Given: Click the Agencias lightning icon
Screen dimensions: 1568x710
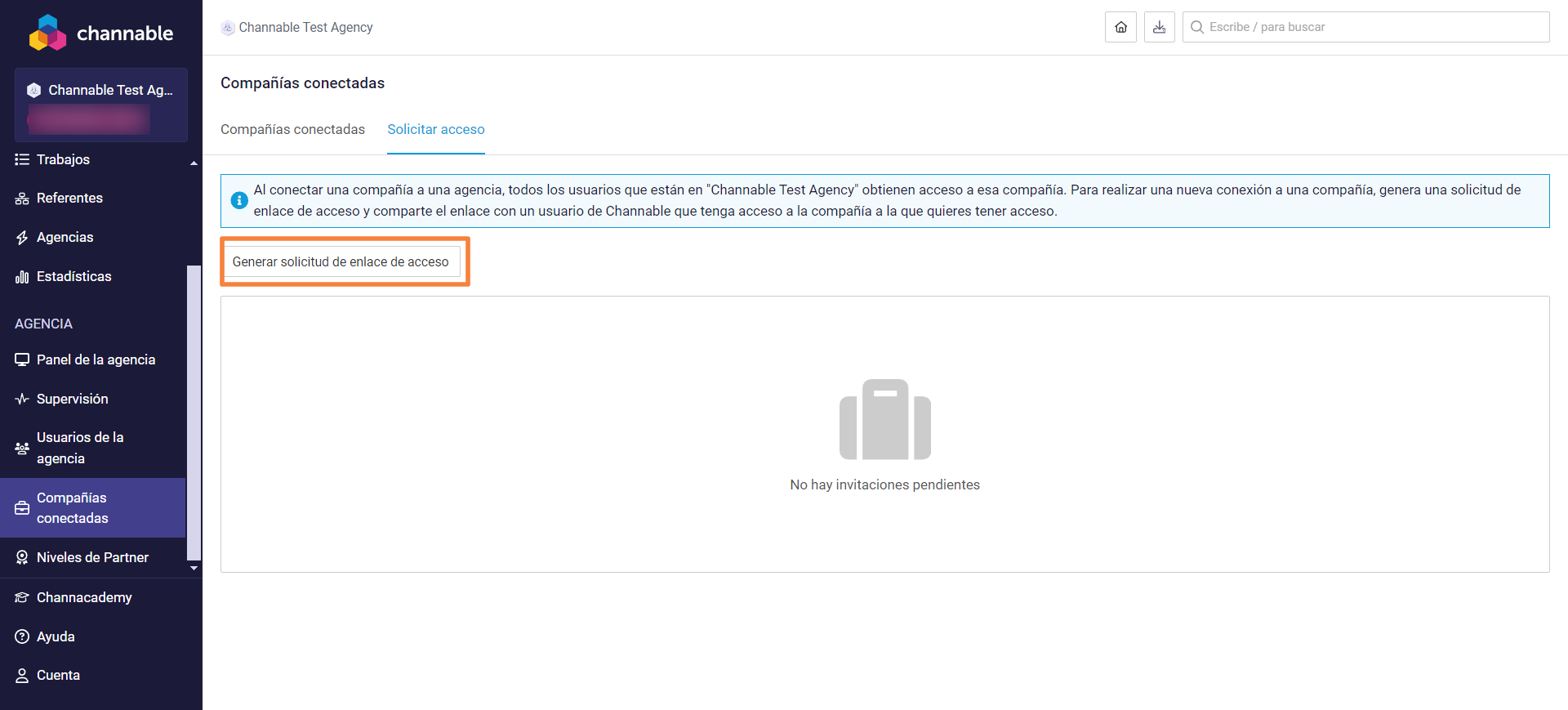Looking at the screenshot, I should tap(22, 238).
